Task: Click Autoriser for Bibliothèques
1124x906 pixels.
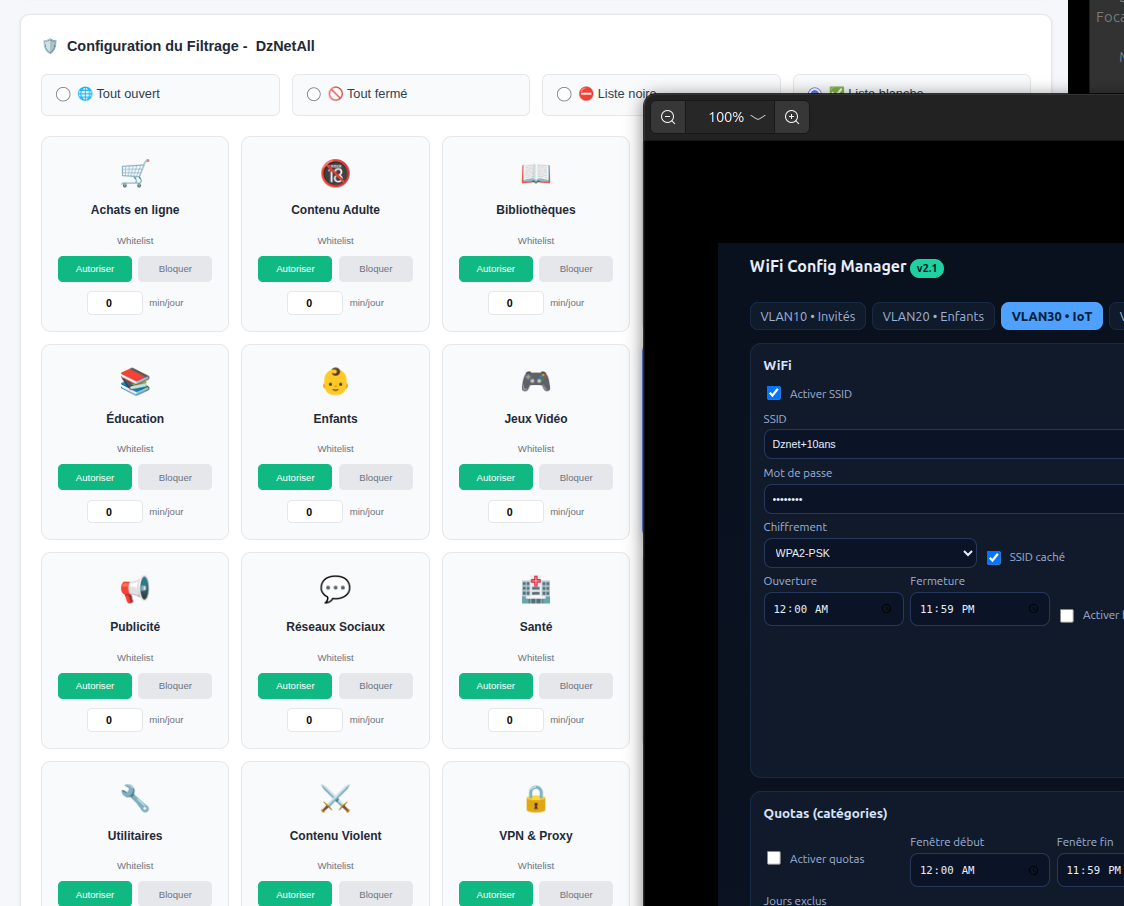Action: [496, 269]
